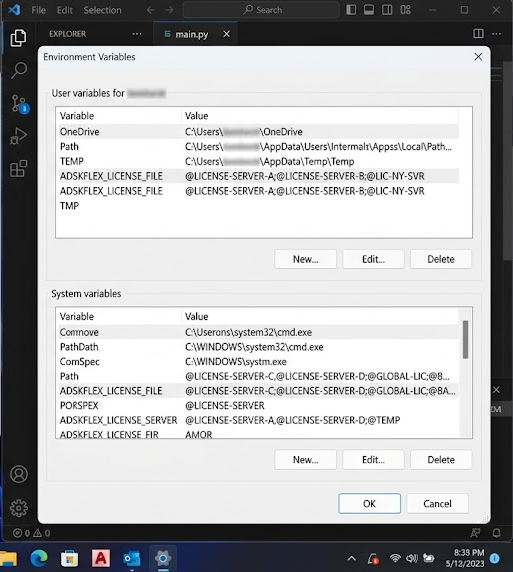This screenshot has height=572, width=513.
Task: Open the Explorer view in the activity bar
Action: coord(18,38)
